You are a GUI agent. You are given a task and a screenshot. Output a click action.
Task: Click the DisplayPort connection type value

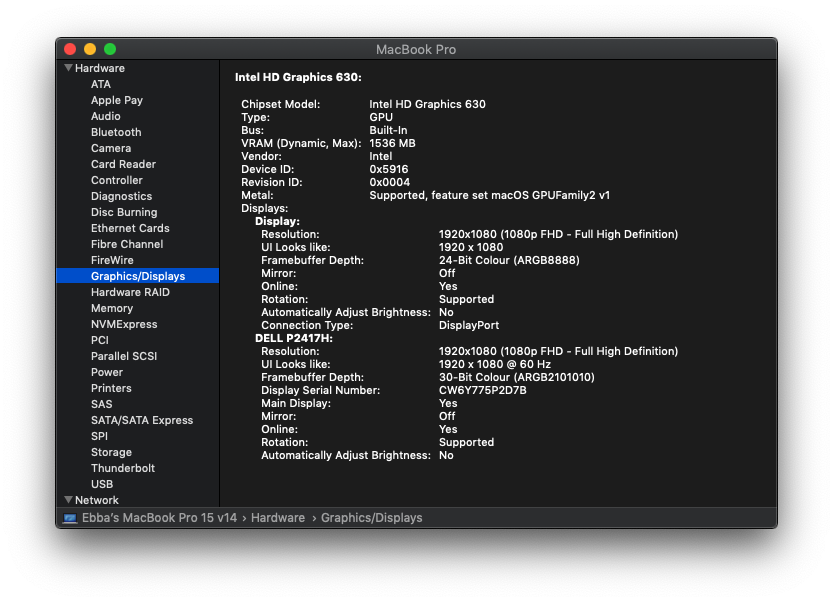[469, 325]
